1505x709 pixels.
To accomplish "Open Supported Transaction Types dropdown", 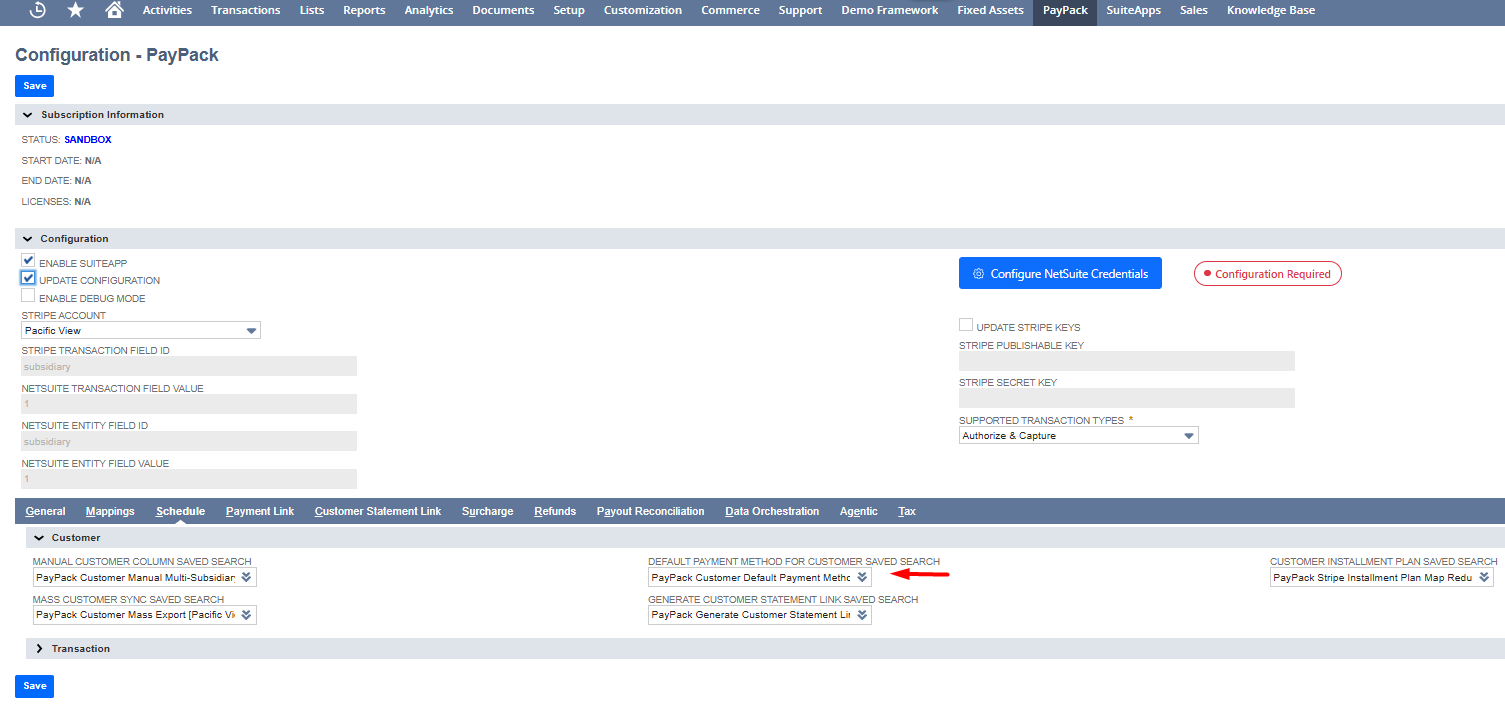I will point(1079,435).
